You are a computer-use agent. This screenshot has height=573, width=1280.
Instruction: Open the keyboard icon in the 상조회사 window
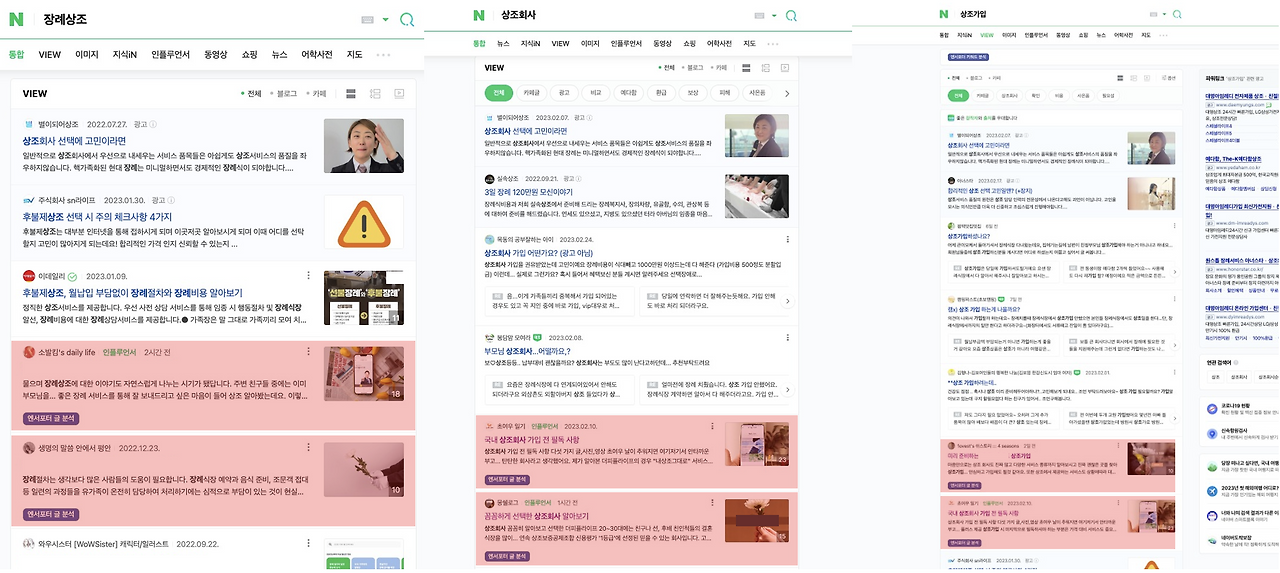click(759, 16)
